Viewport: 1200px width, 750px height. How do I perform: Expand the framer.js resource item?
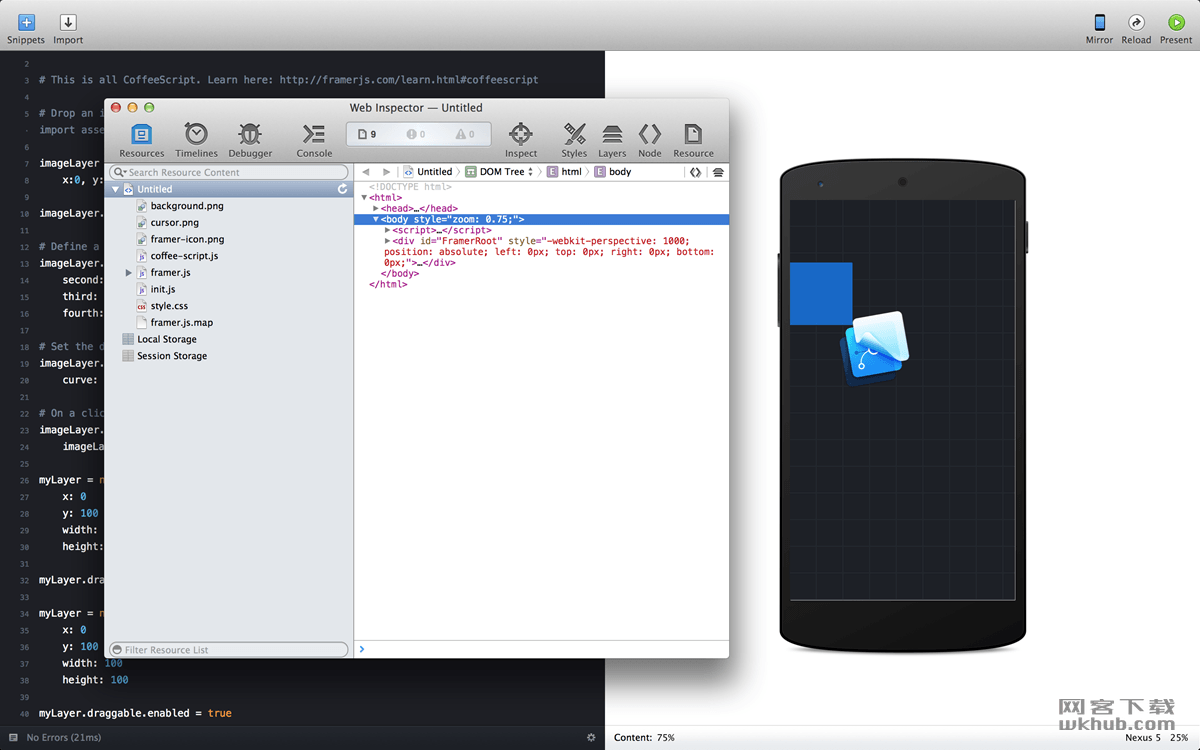(128, 272)
